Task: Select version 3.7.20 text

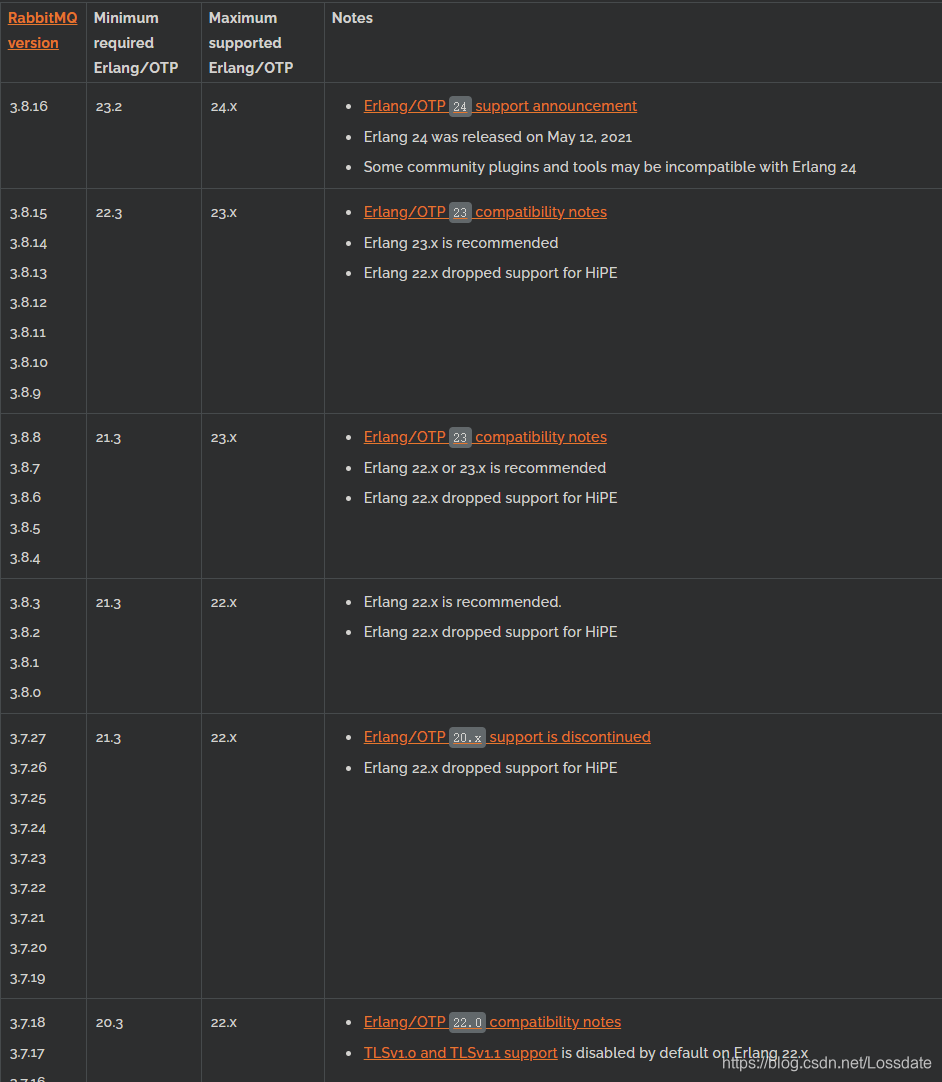Action: tap(28, 948)
